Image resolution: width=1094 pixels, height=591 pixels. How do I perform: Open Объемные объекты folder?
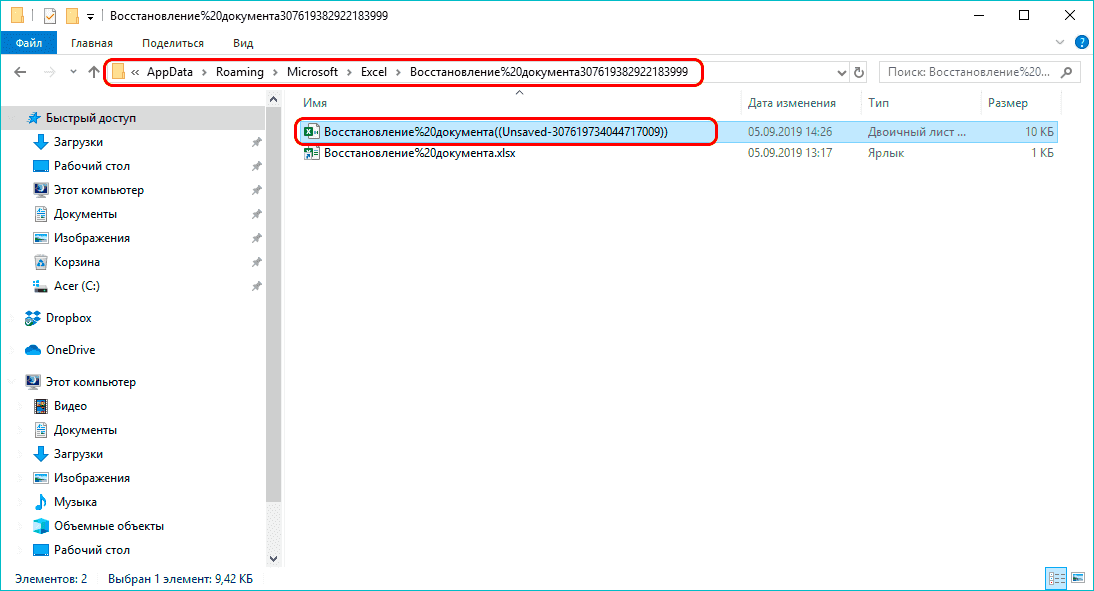[x=109, y=526]
